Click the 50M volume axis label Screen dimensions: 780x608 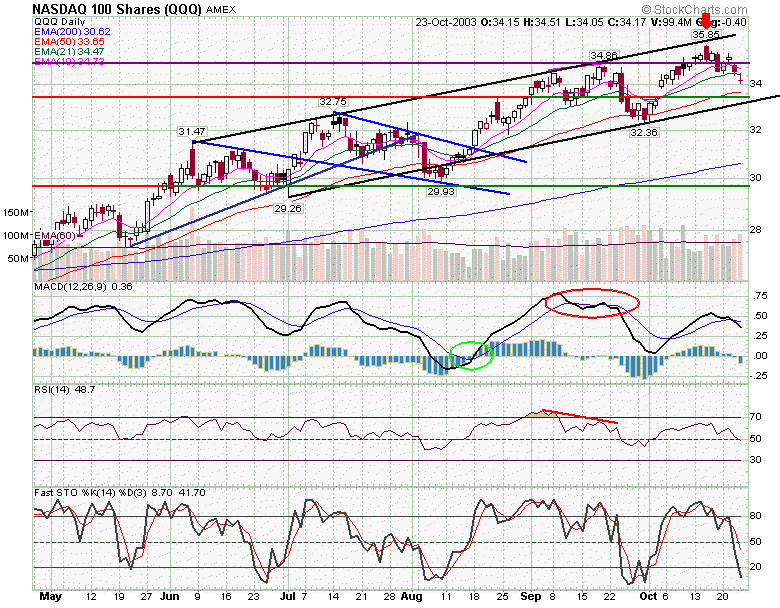point(18,259)
